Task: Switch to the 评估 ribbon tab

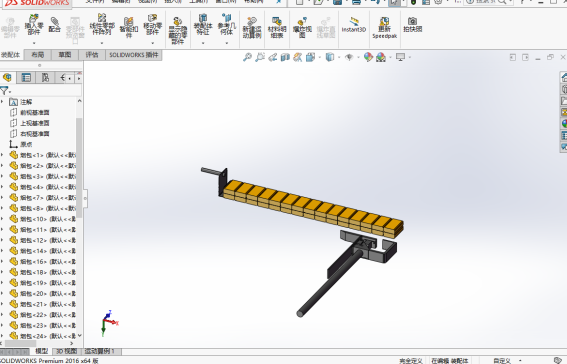Action: point(92,55)
